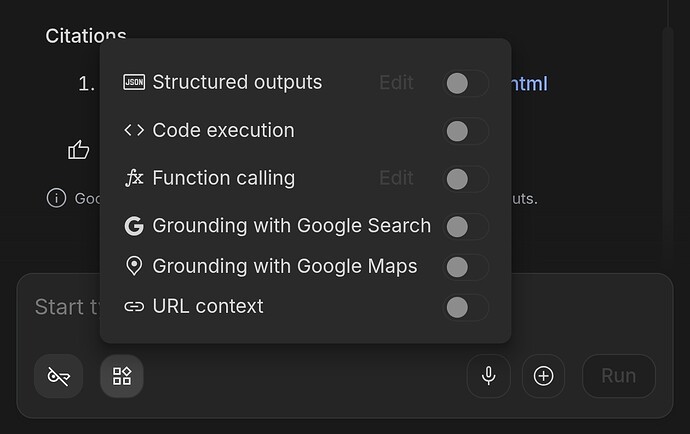The width and height of the screenshot is (690, 434).
Task: Give thumbs up to the response
Action: [78, 150]
